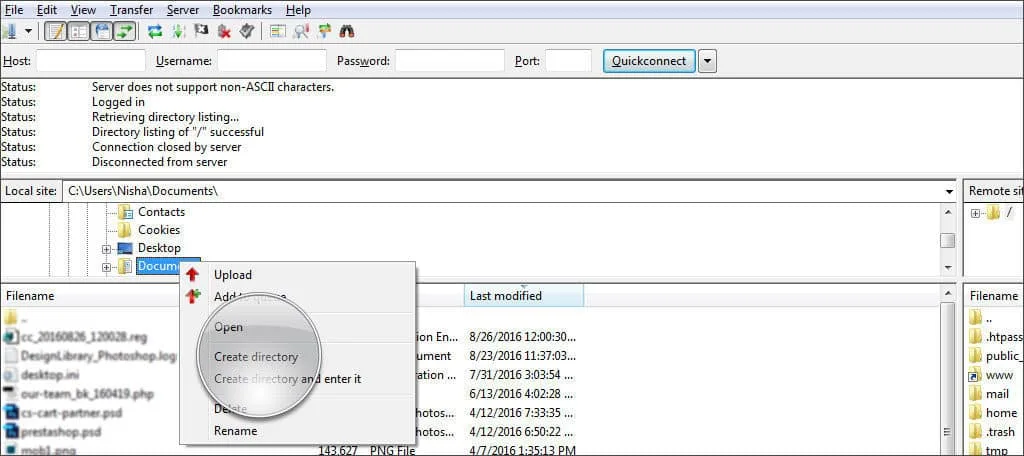This screenshot has width=1024, height=456.
Task: Toggle the transfer queue display
Action: tap(123, 31)
